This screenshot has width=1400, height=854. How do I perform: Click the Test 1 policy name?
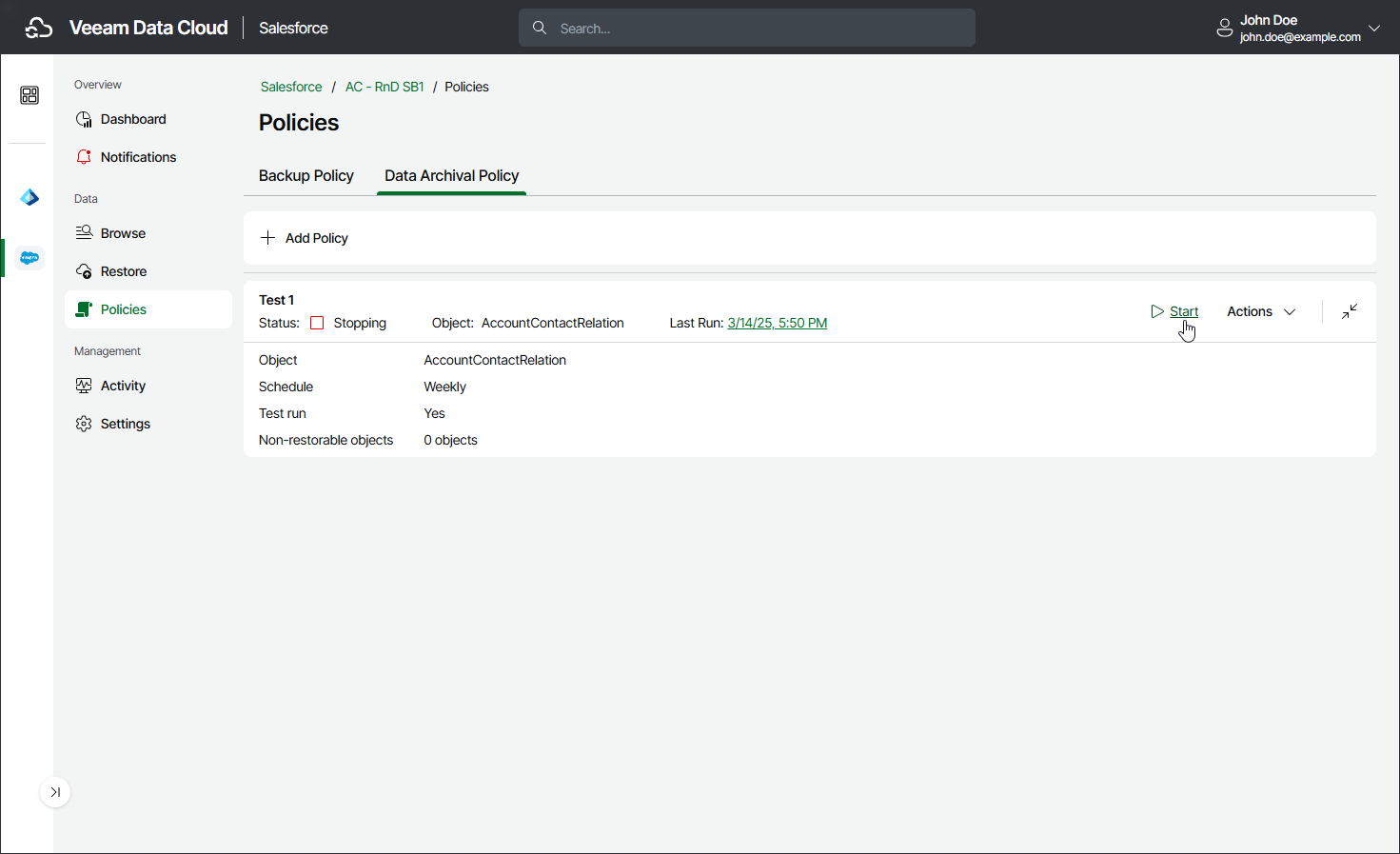[x=277, y=300]
